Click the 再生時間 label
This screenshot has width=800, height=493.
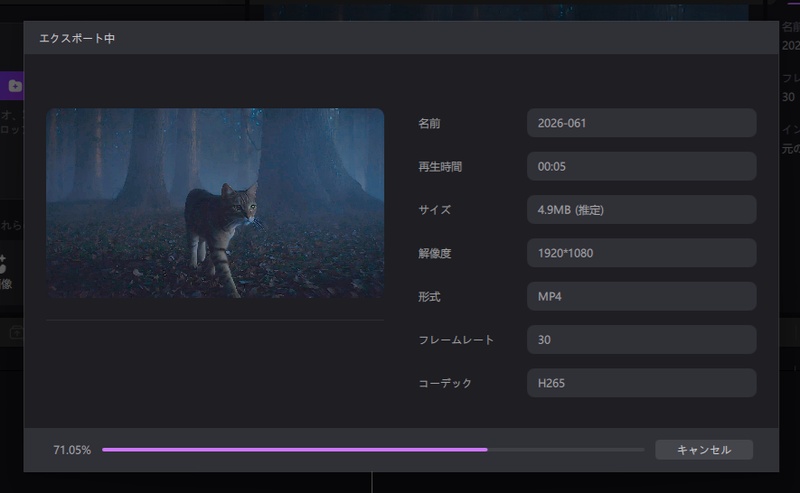(x=440, y=167)
